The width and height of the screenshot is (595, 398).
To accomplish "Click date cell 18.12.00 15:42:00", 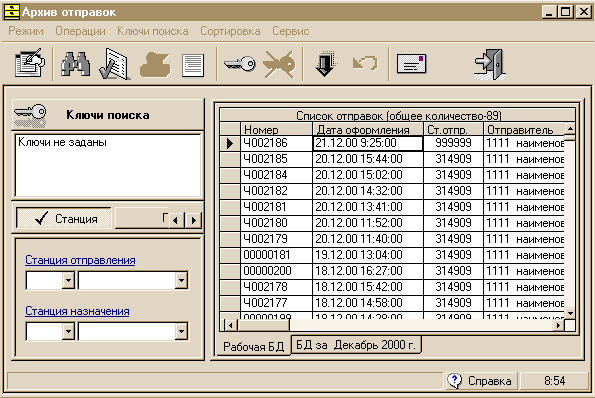I will click(368, 286).
